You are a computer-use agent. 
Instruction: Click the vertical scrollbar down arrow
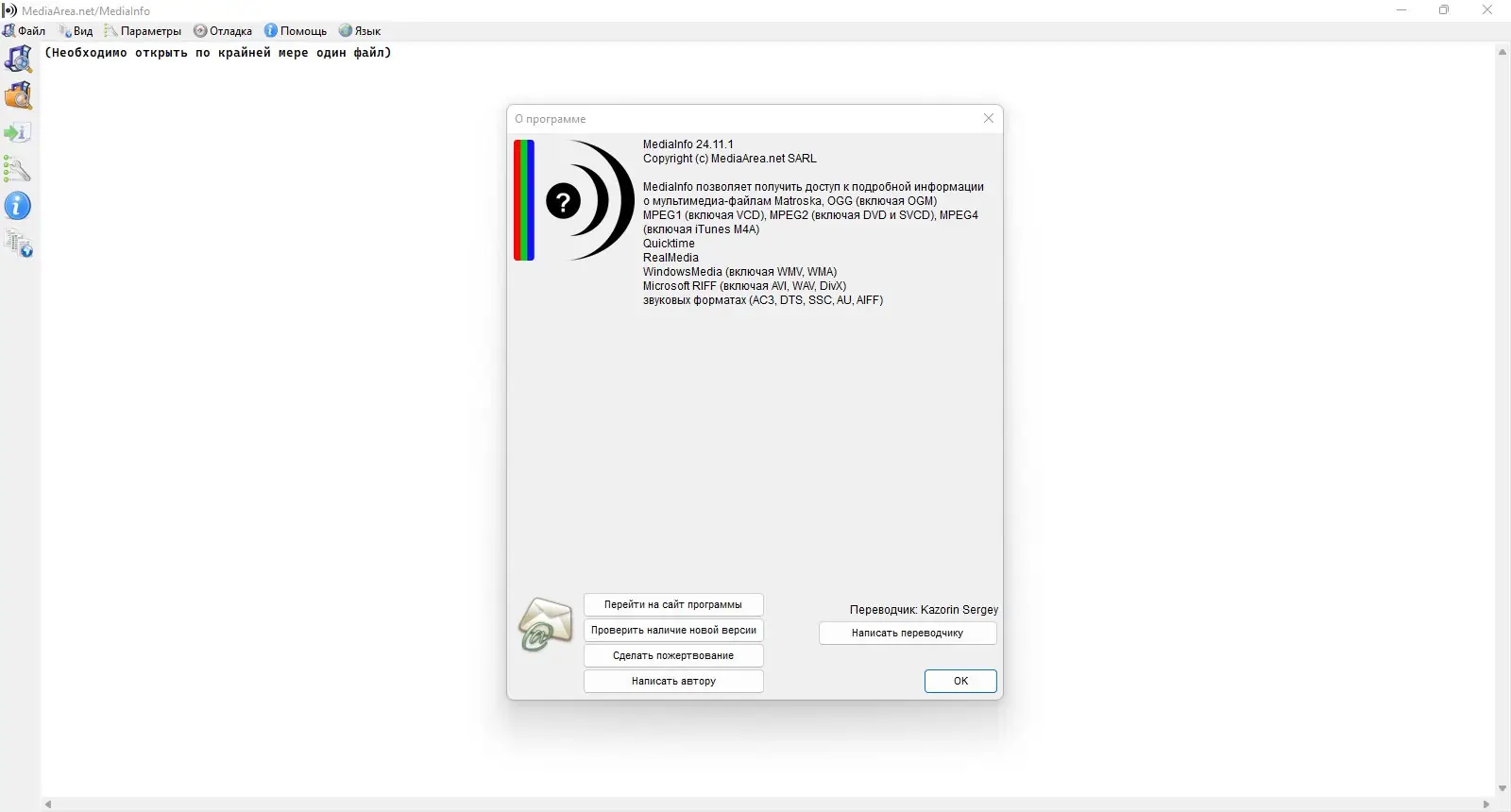click(x=1503, y=789)
